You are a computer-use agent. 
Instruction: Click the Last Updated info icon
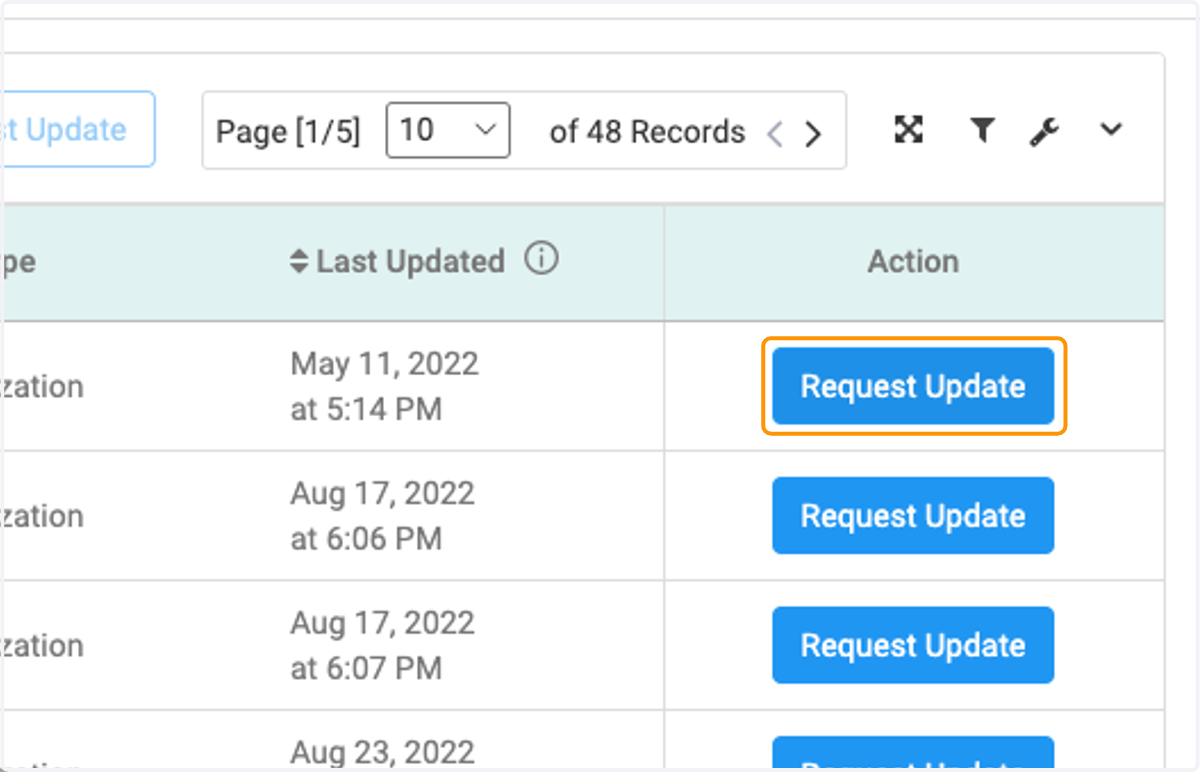(x=541, y=260)
